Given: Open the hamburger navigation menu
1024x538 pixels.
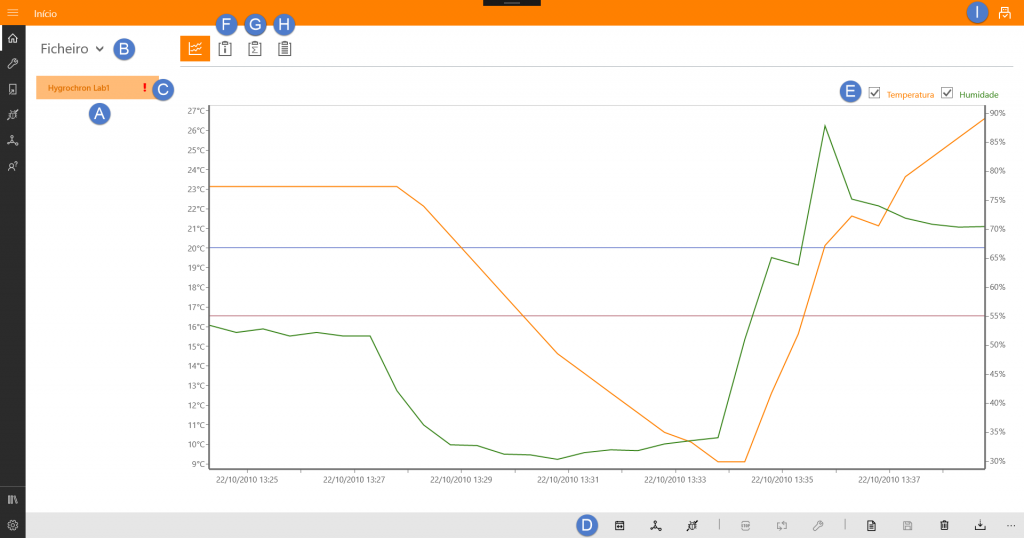Looking at the screenshot, I should 13,13.
